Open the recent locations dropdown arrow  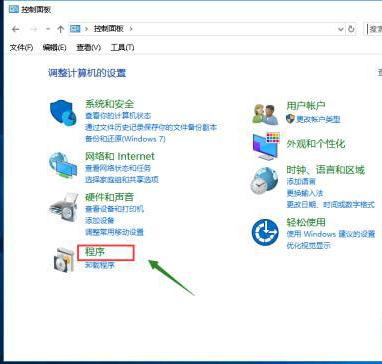48,29
